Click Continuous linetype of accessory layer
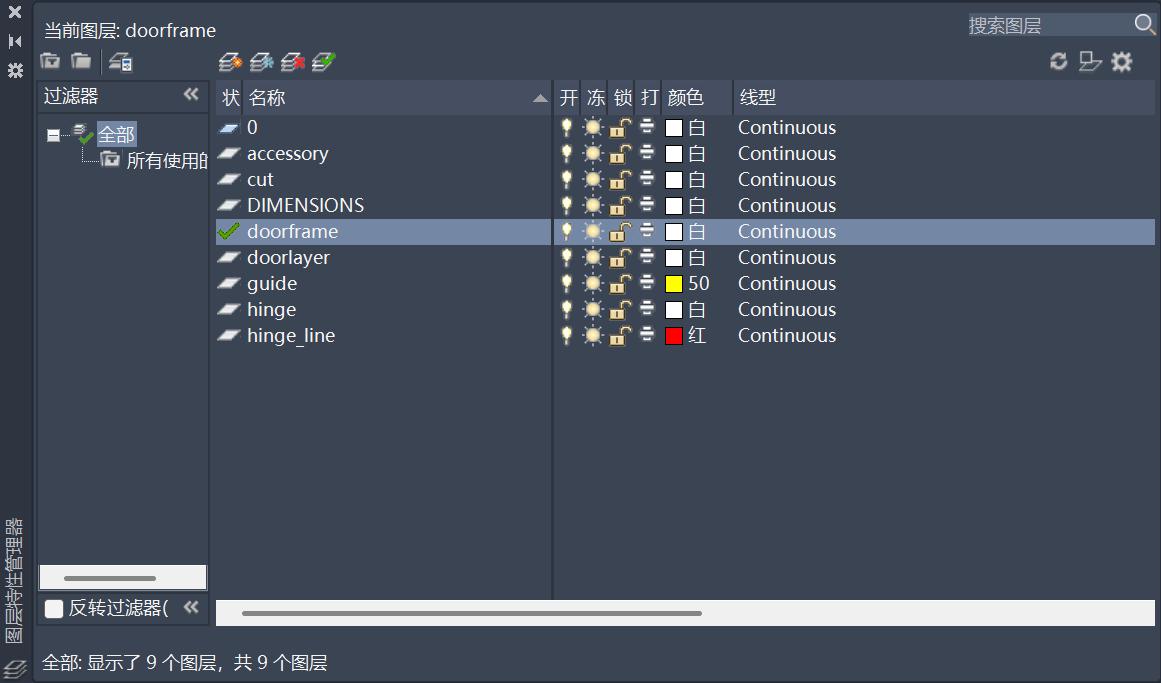1161x683 pixels. point(787,153)
